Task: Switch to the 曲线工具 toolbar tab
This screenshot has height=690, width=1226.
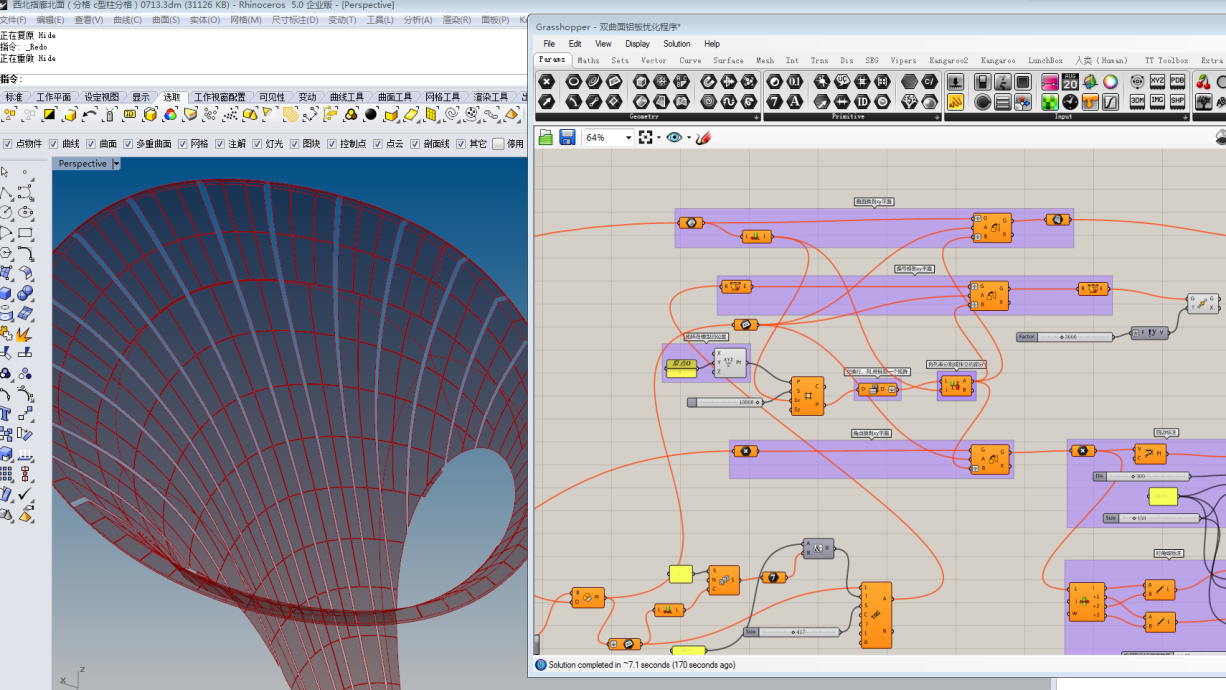Action: click(346, 97)
